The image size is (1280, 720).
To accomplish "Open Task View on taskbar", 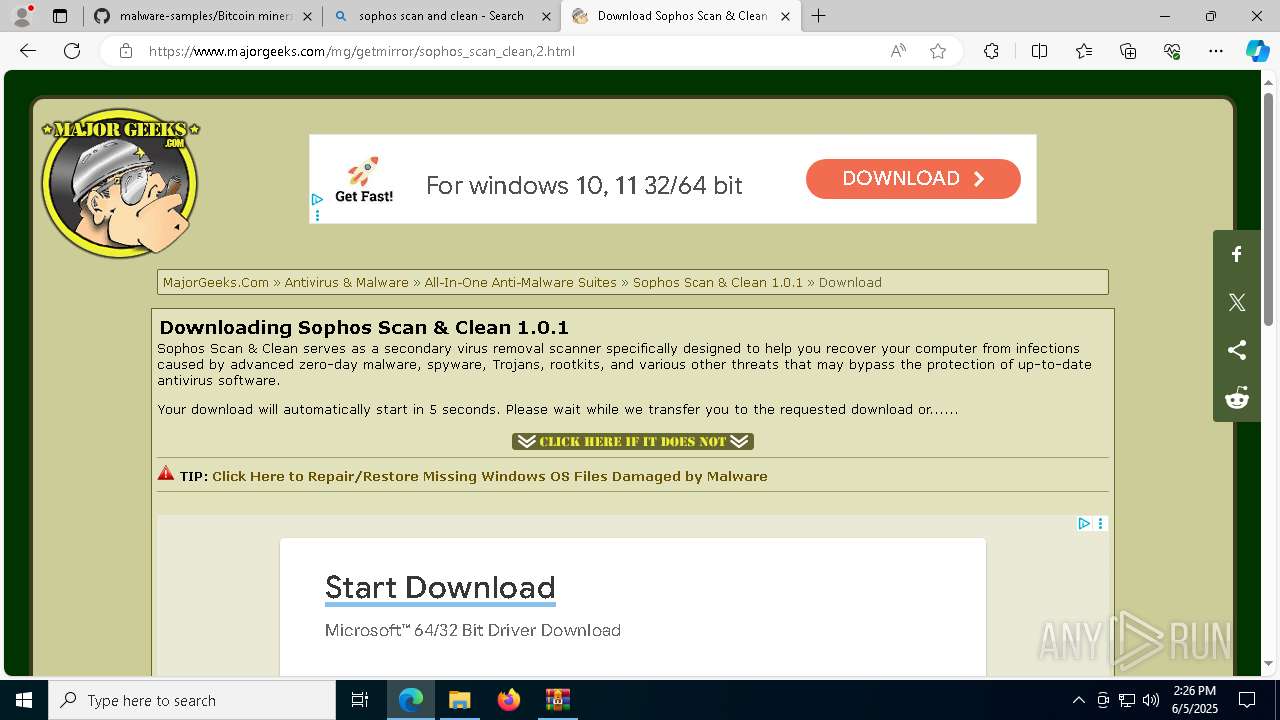I will (360, 700).
